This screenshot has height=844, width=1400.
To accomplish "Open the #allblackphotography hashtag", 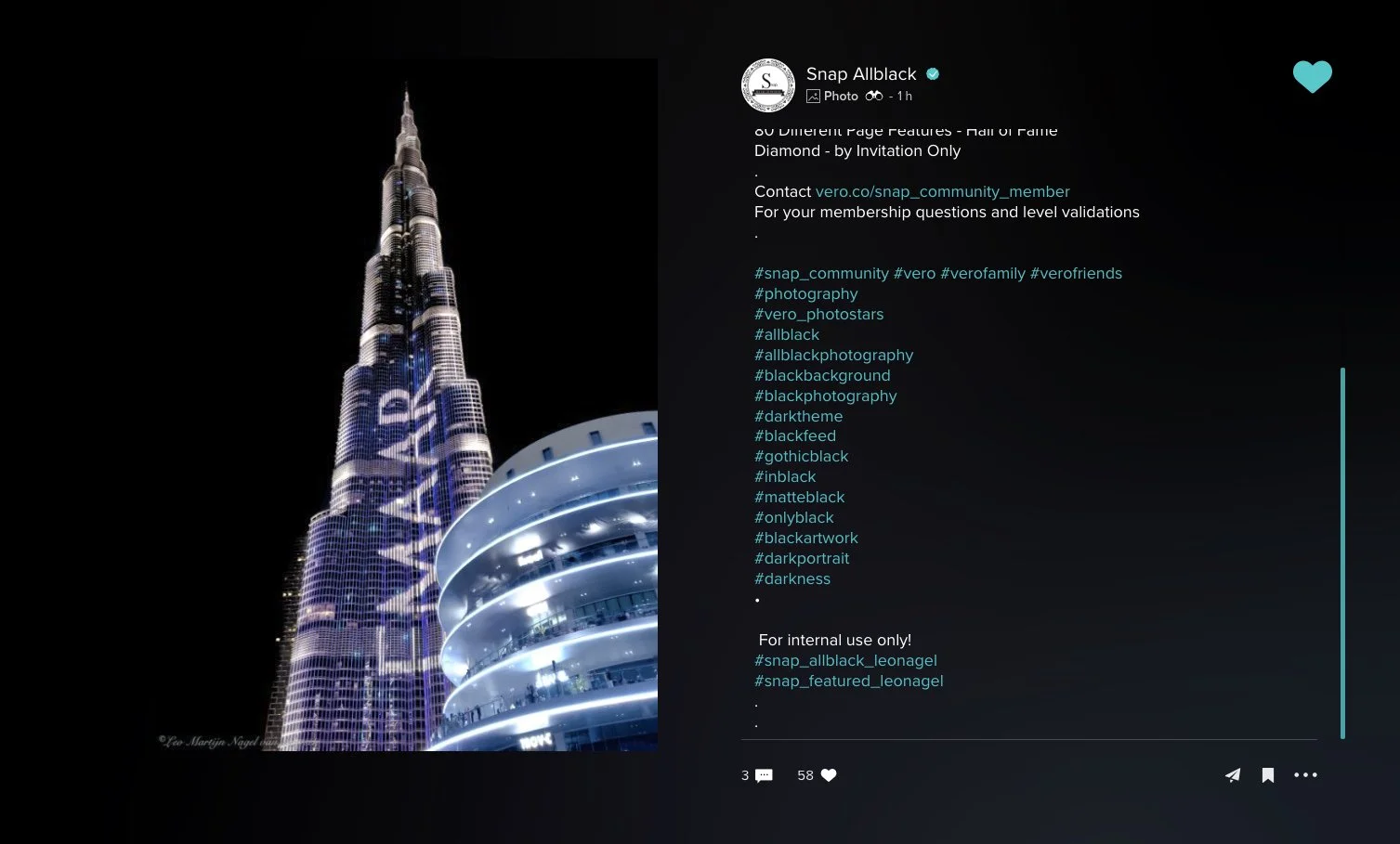I will (833, 355).
